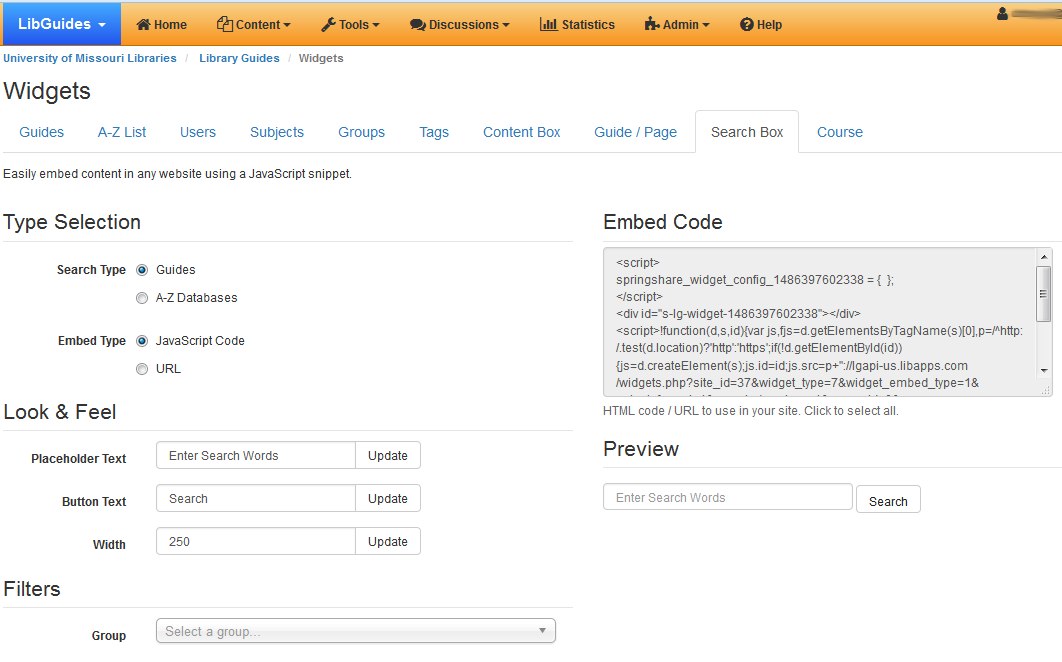The image size is (1062, 662).
Task: Switch to the Content Box tab
Action: [x=522, y=132]
